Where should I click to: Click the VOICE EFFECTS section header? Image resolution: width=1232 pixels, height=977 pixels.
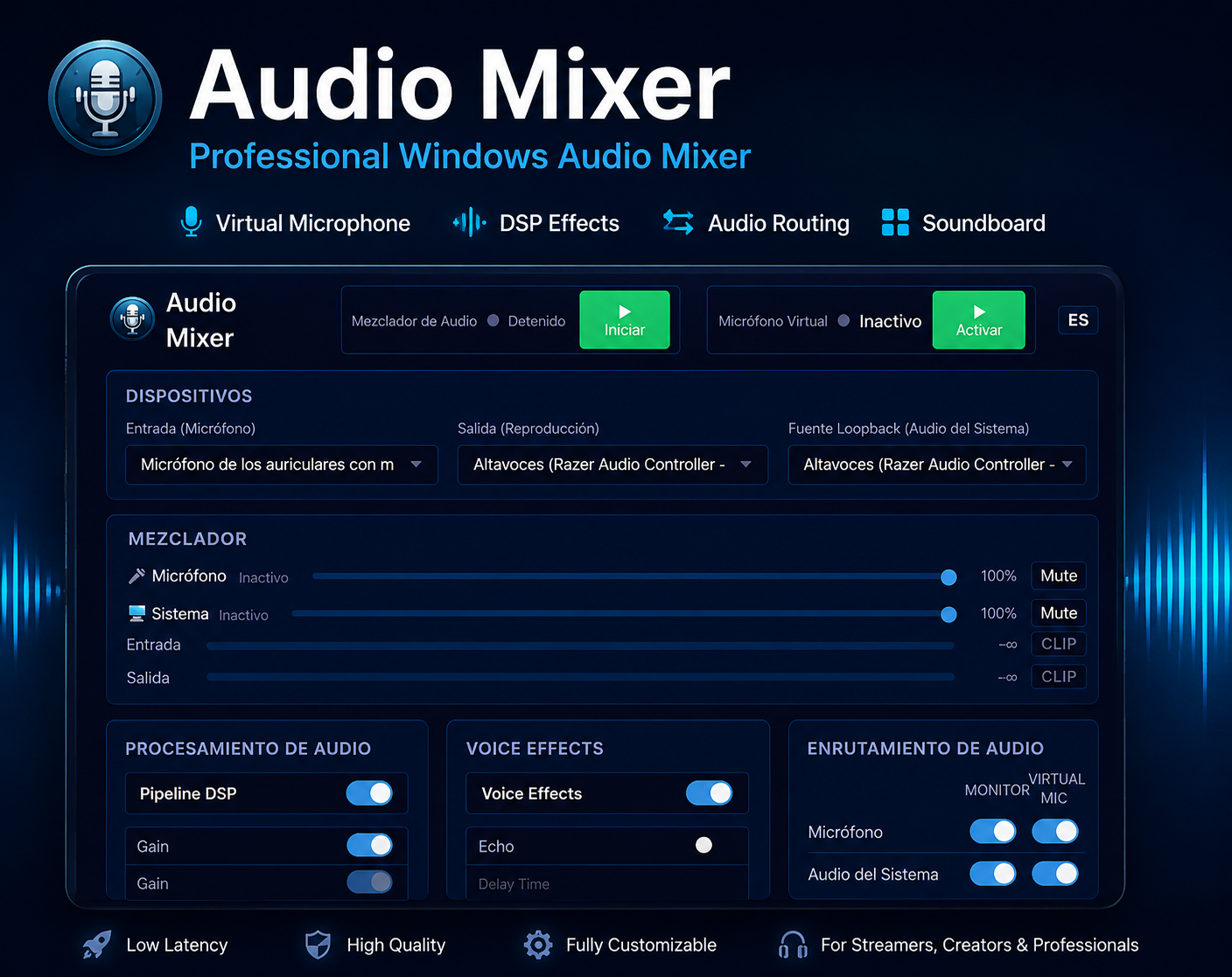click(535, 749)
